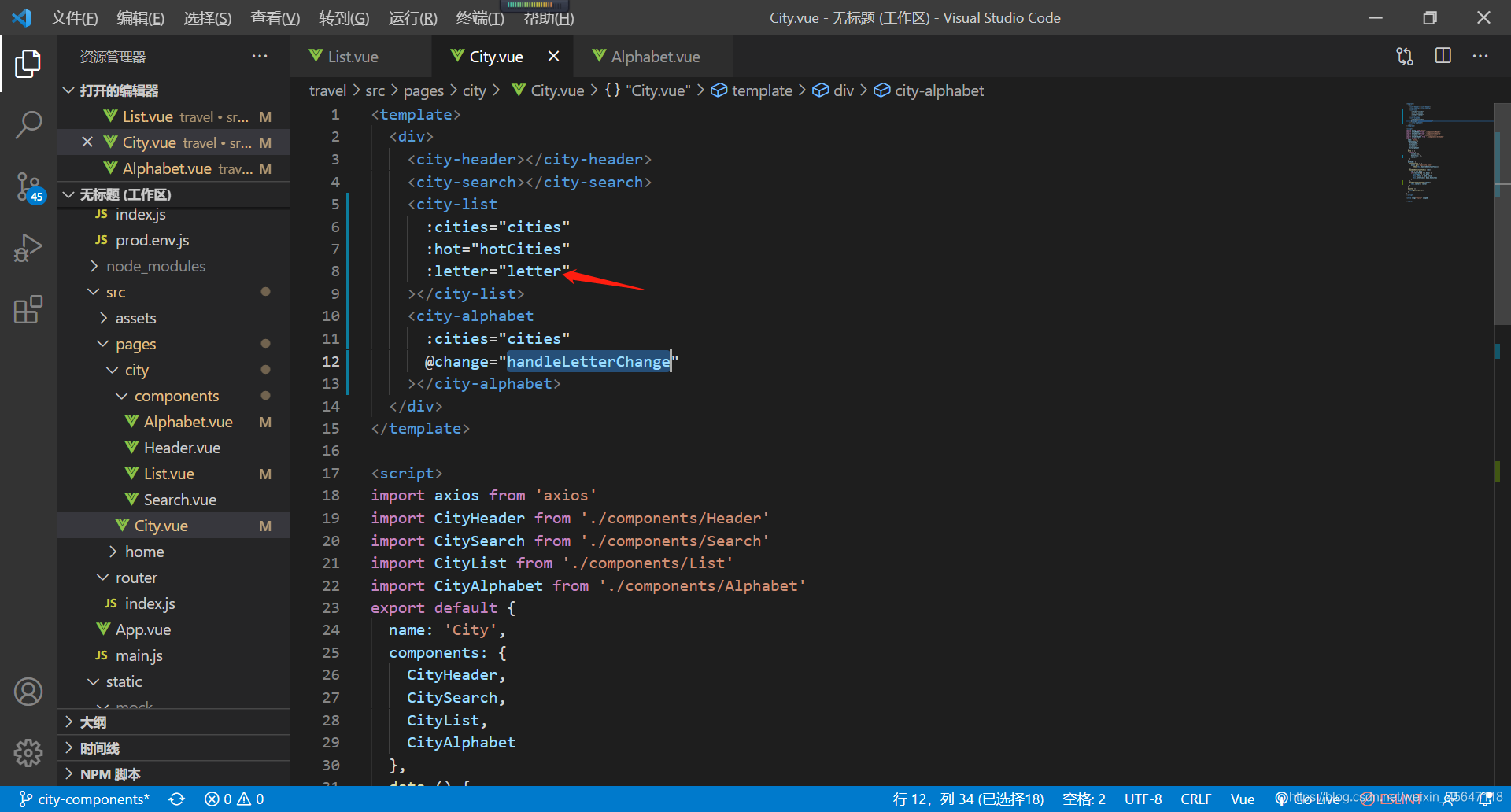Go to line via cursor position indicator

(x=968, y=799)
